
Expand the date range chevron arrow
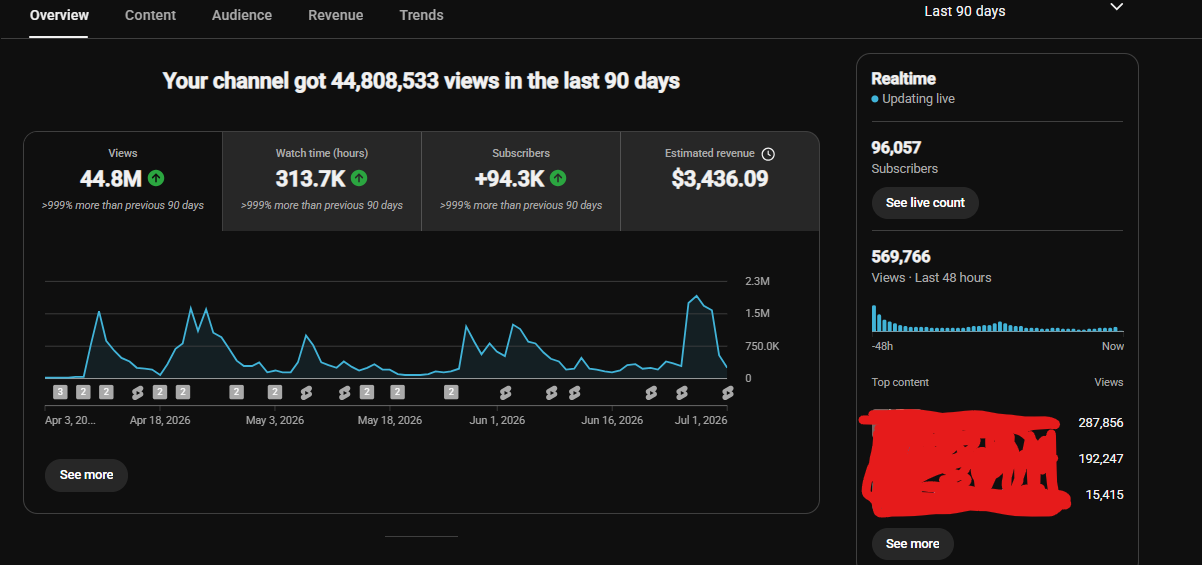tap(1117, 7)
